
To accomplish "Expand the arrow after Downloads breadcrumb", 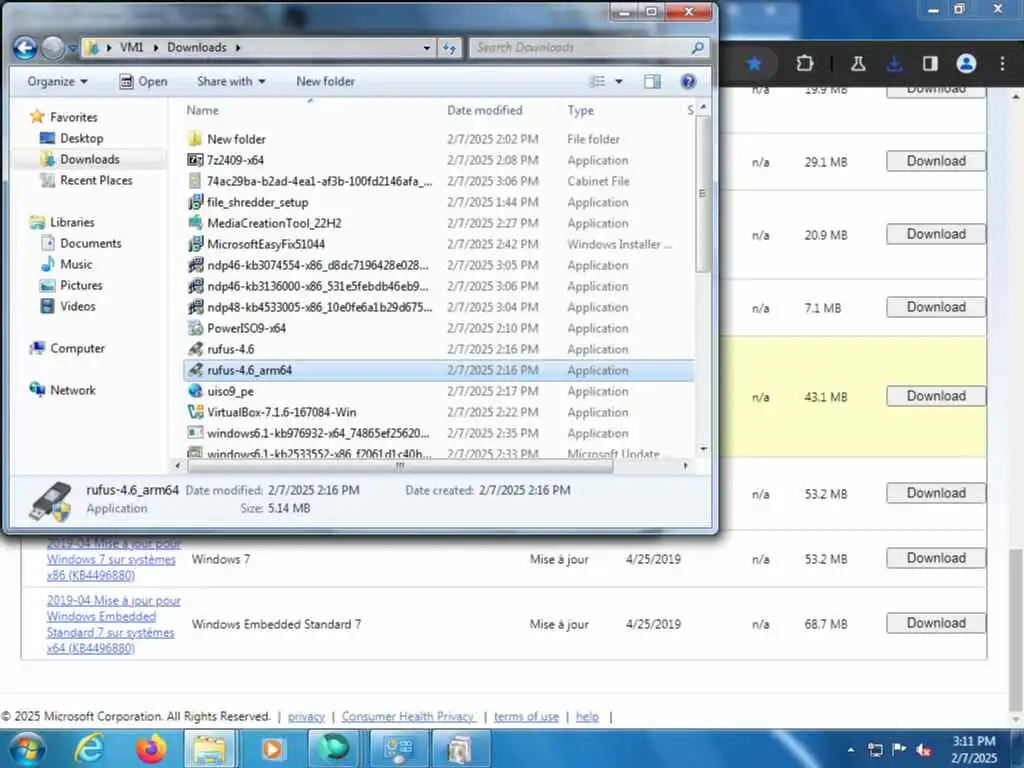I will [x=238, y=48].
